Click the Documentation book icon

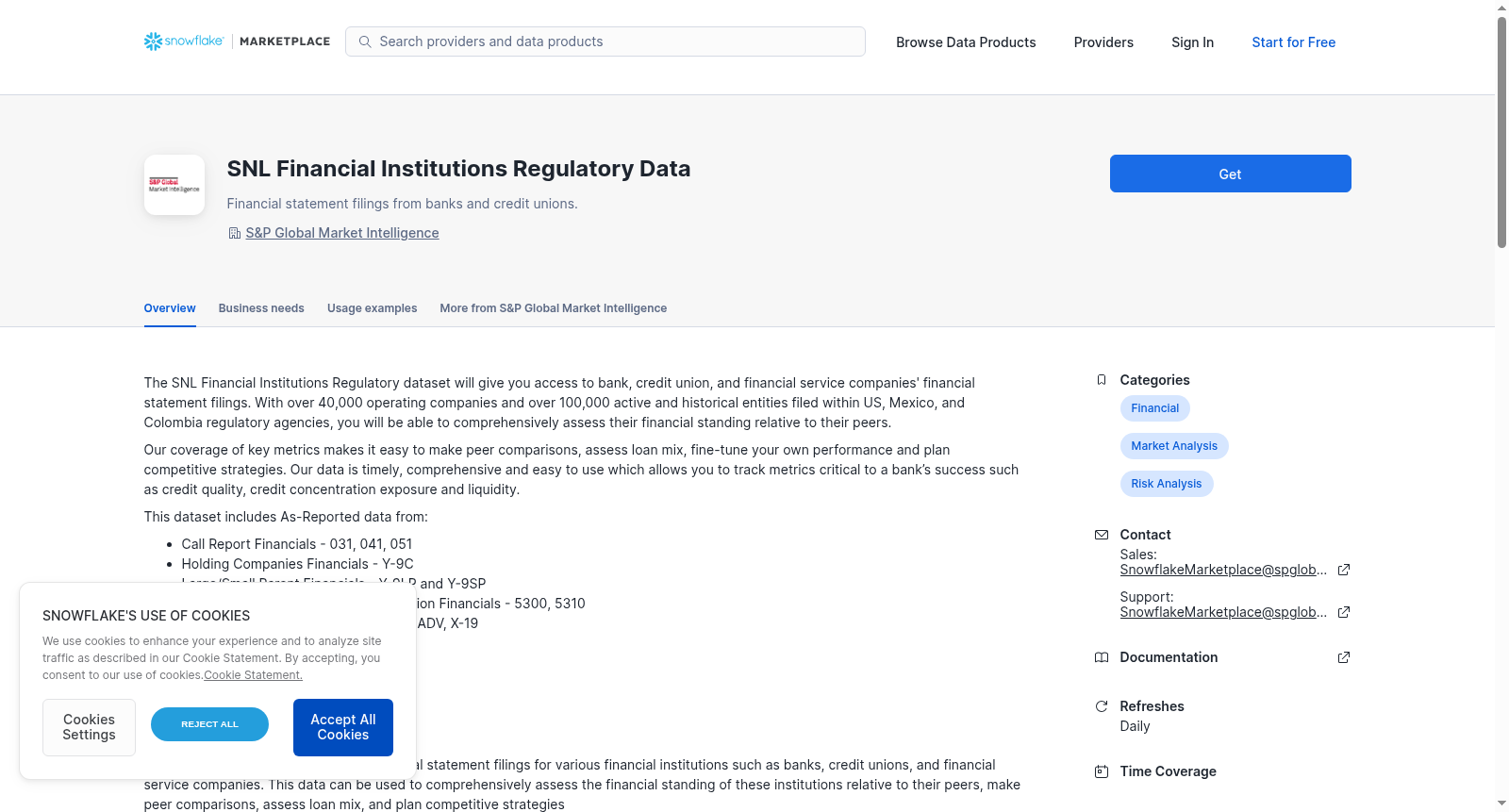click(x=1102, y=657)
